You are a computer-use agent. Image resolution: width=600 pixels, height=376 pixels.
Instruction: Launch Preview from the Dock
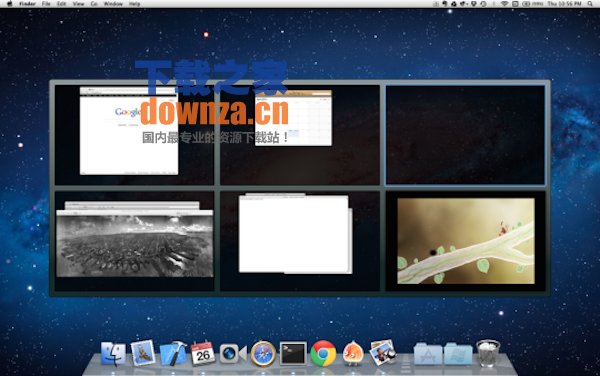[383, 353]
